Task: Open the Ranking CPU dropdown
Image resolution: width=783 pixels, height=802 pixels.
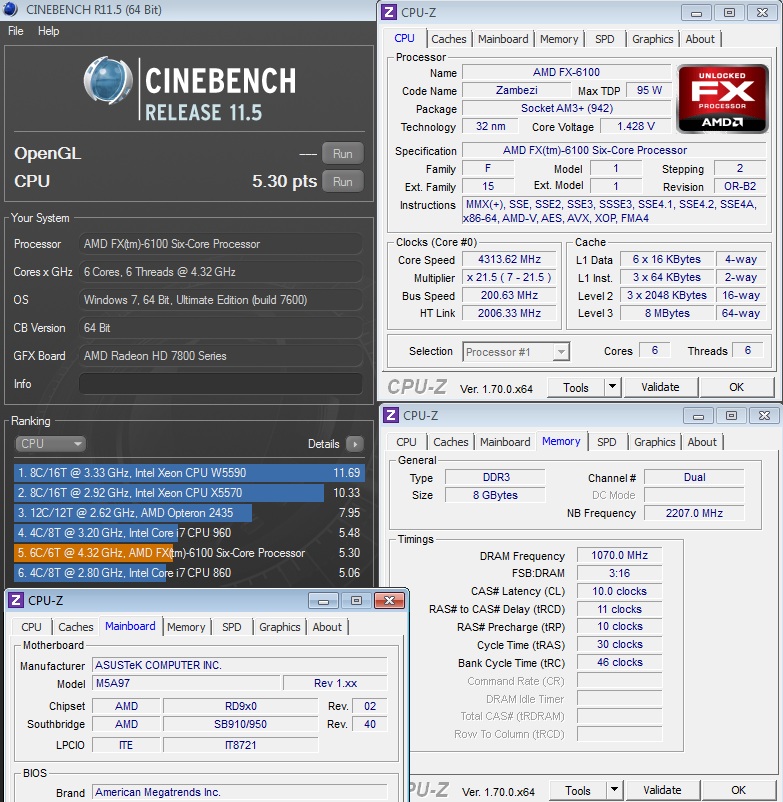Action: [50, 444]
